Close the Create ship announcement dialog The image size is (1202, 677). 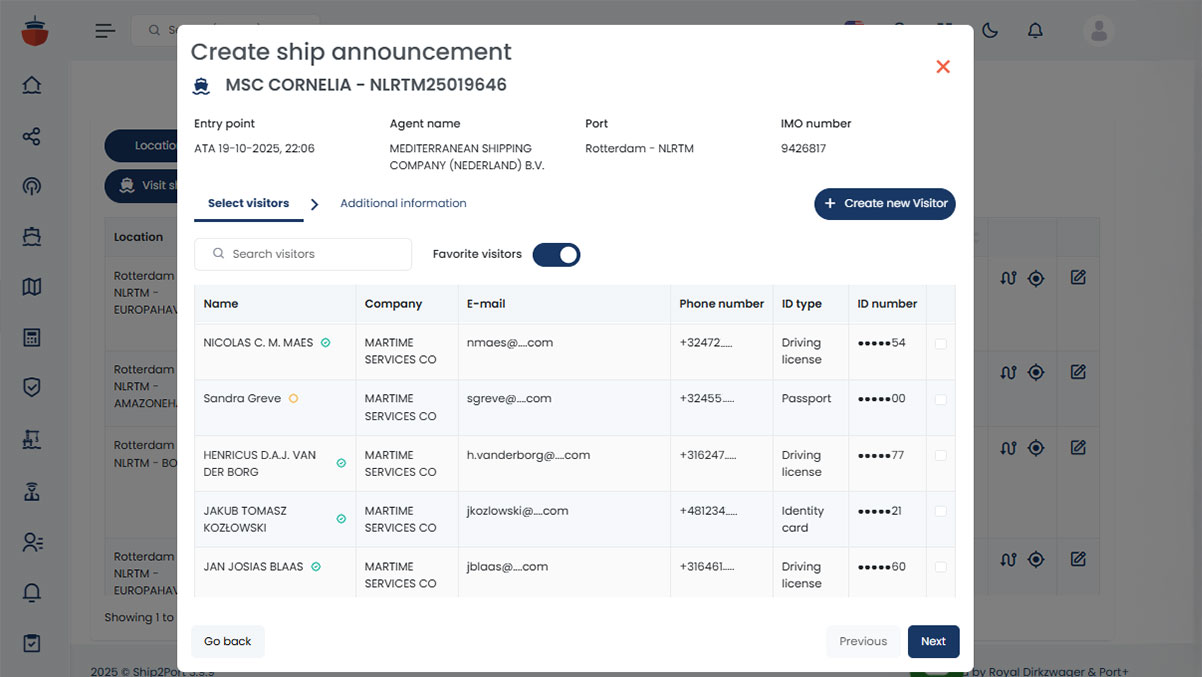click(942, 67)
